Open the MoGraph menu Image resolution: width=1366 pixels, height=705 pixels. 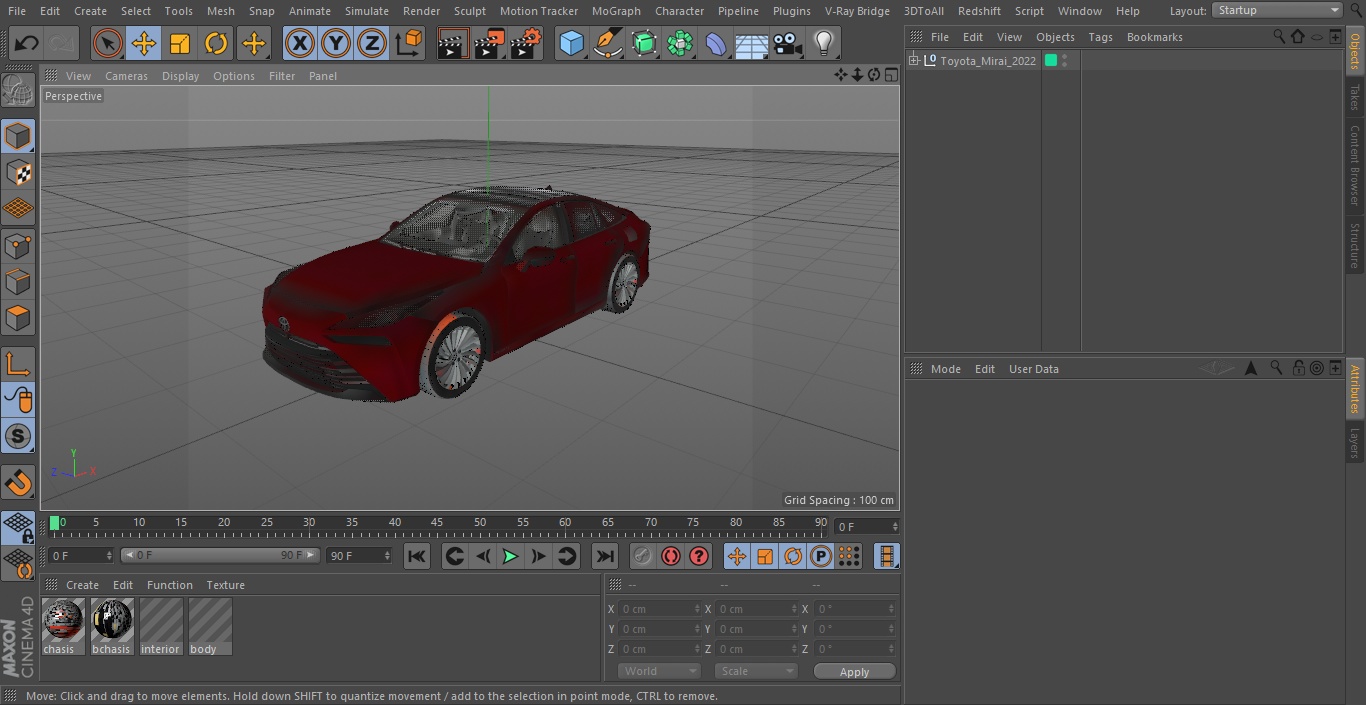tap(616, 11)
